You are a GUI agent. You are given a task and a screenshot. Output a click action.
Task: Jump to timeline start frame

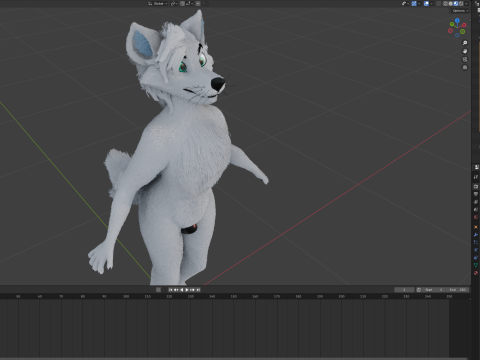170,290
